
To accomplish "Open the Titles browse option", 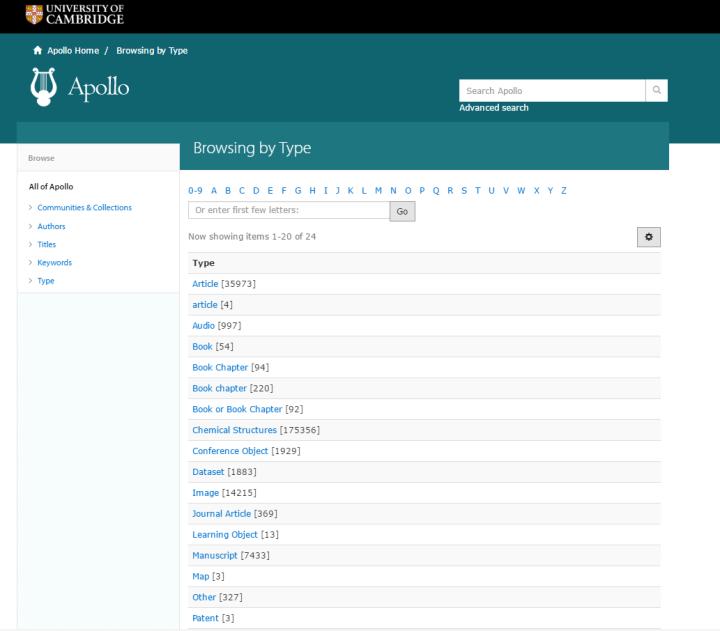I will tap(47, 244).
